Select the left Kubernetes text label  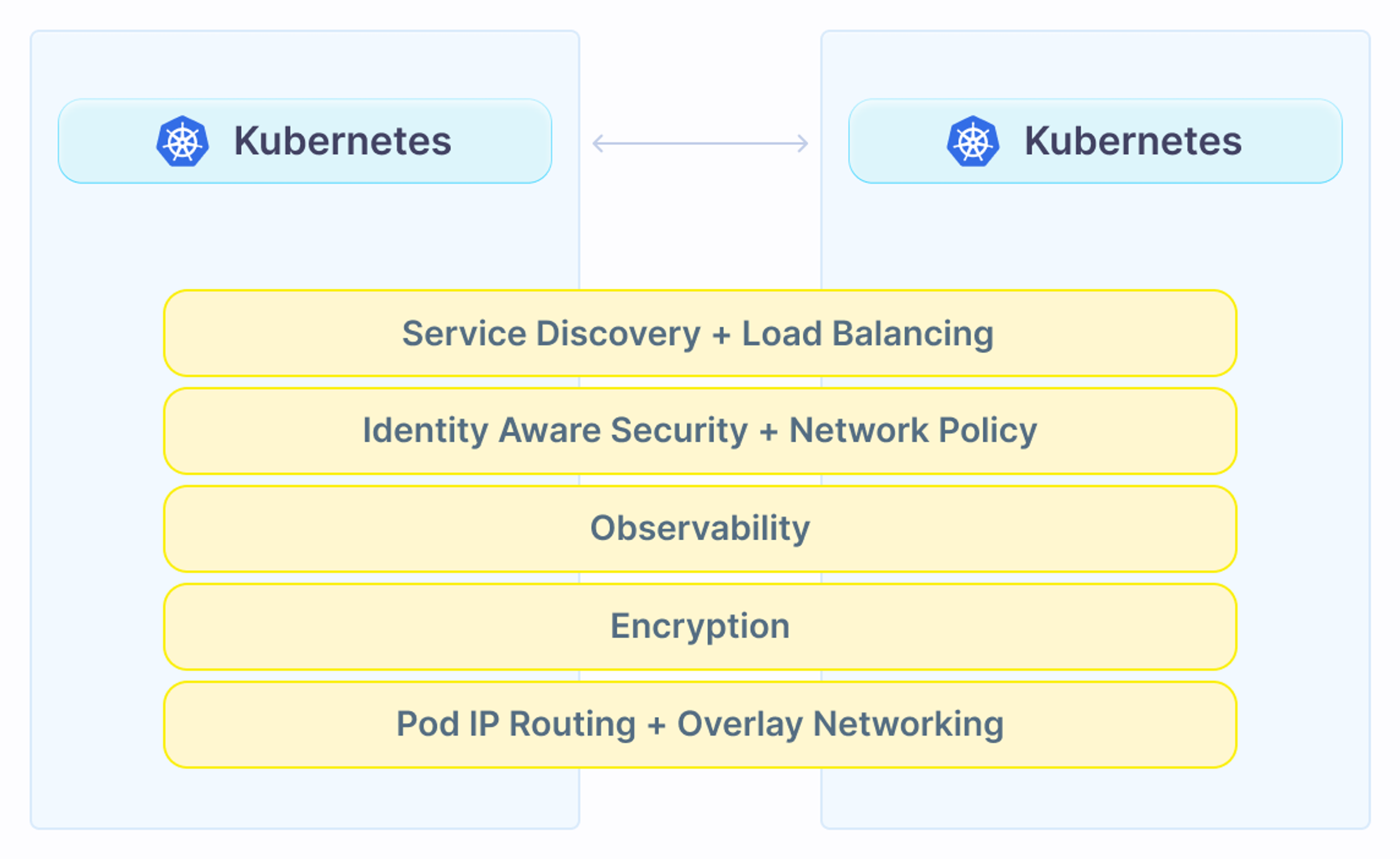342,142
